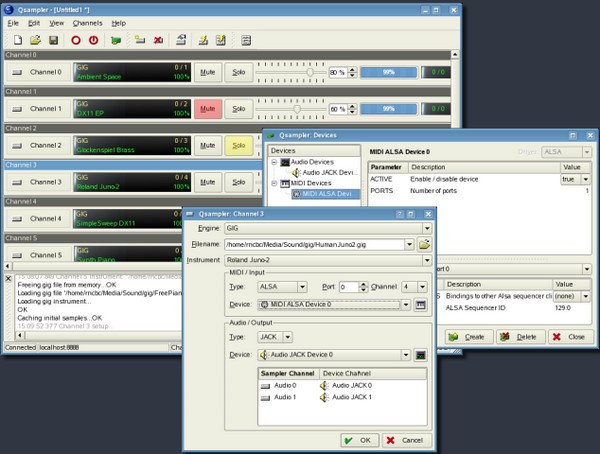The image size is (600, 454).
Task: Select MIDI ALSA Device in the Devices tree
Action: point(326,194)
